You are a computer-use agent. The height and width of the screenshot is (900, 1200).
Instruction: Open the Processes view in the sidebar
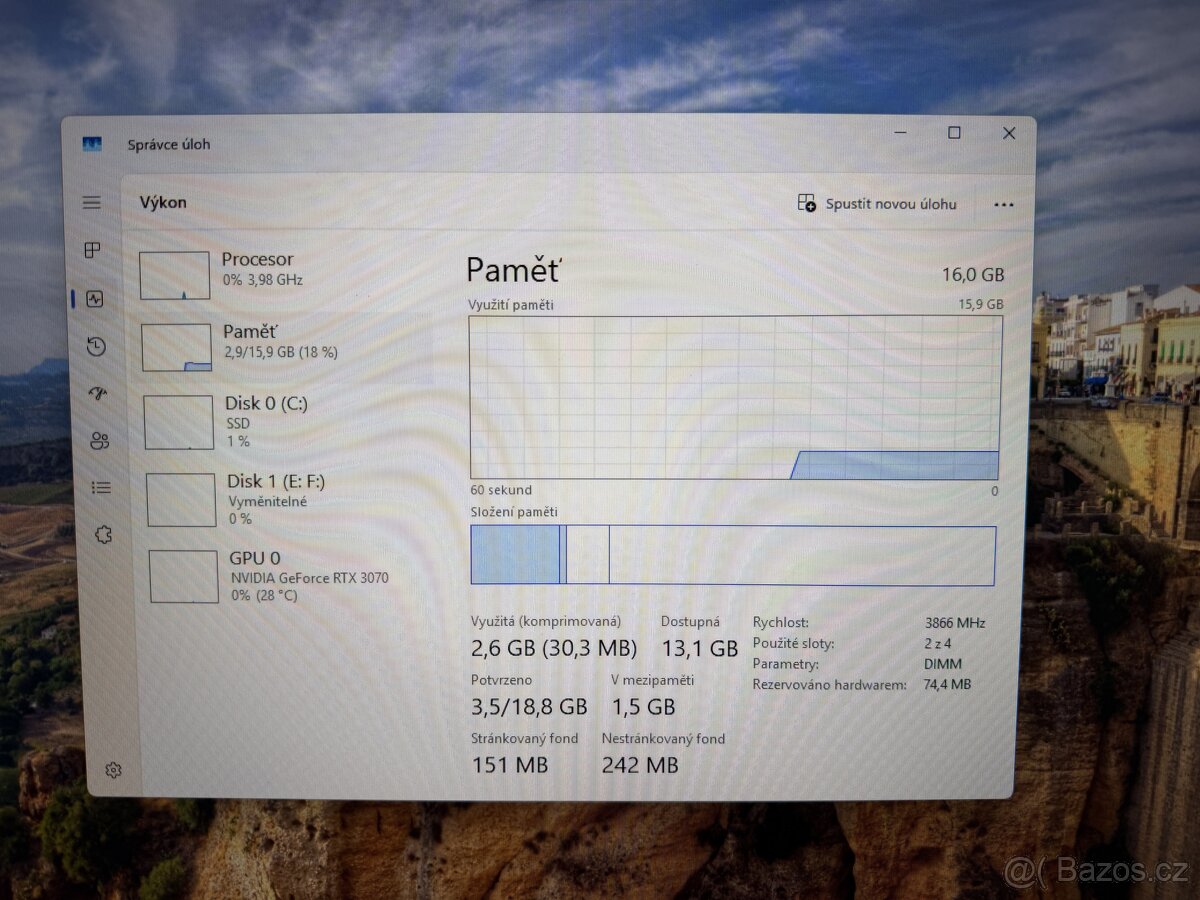click(x=91, y=250)
